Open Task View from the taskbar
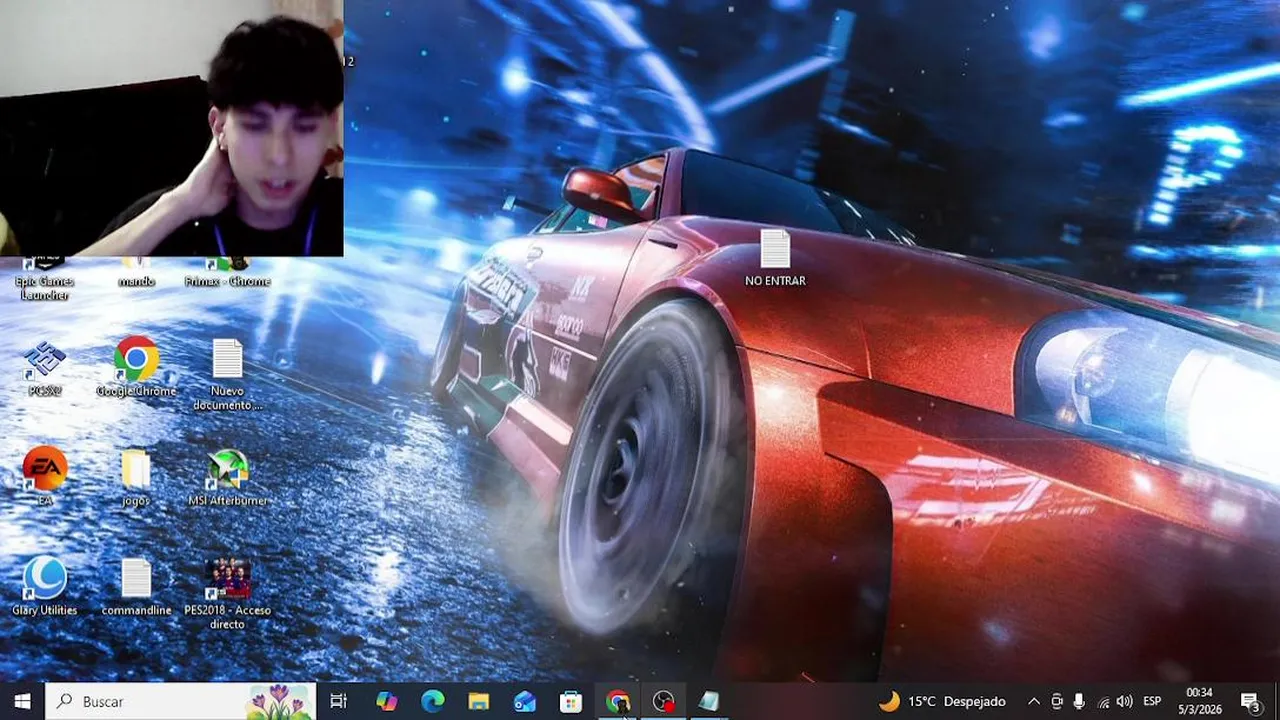This screenshot has height=720, width=1280. pyautogui.click(x=338, y=701)
